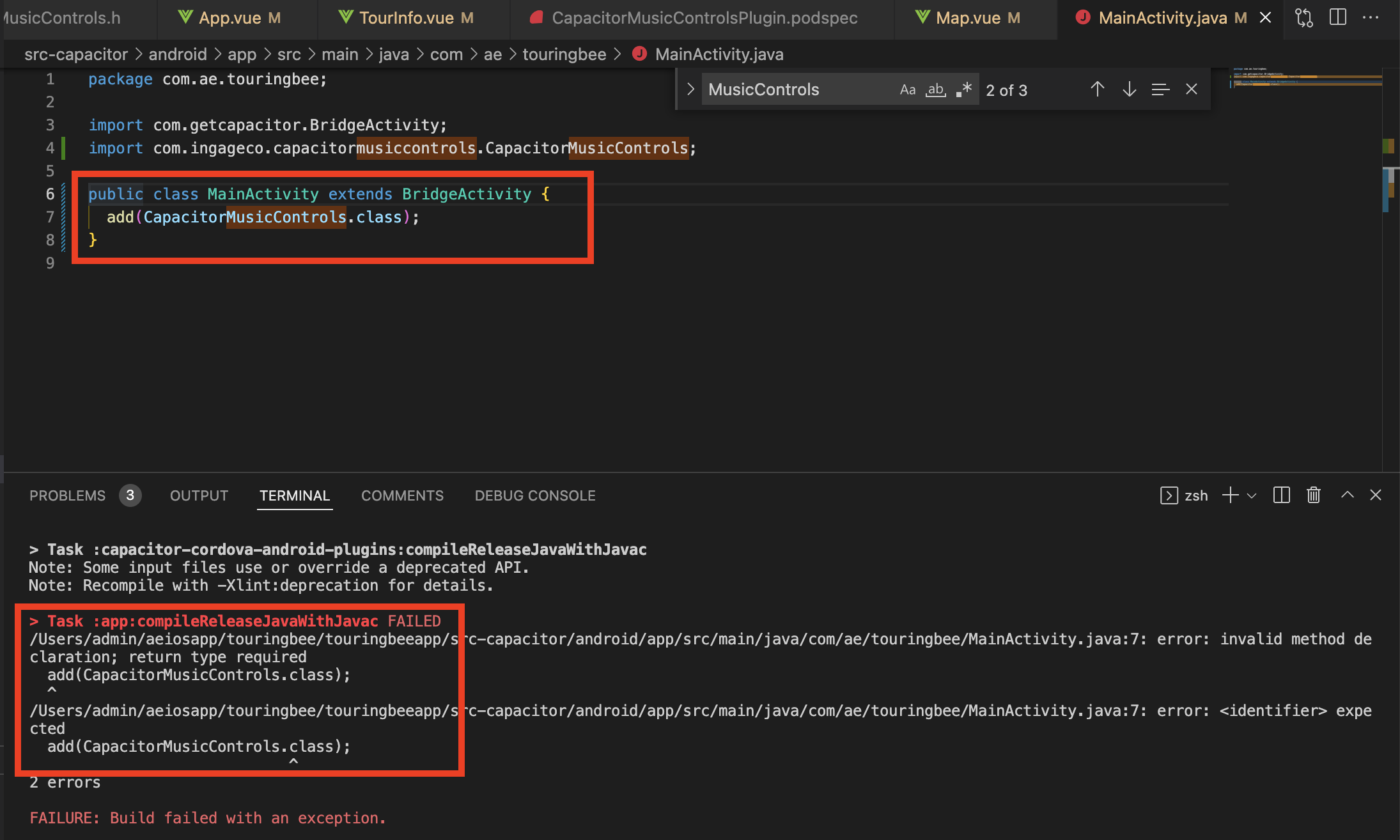Maximize the panel with up chevron

[x=1347, y=495]
